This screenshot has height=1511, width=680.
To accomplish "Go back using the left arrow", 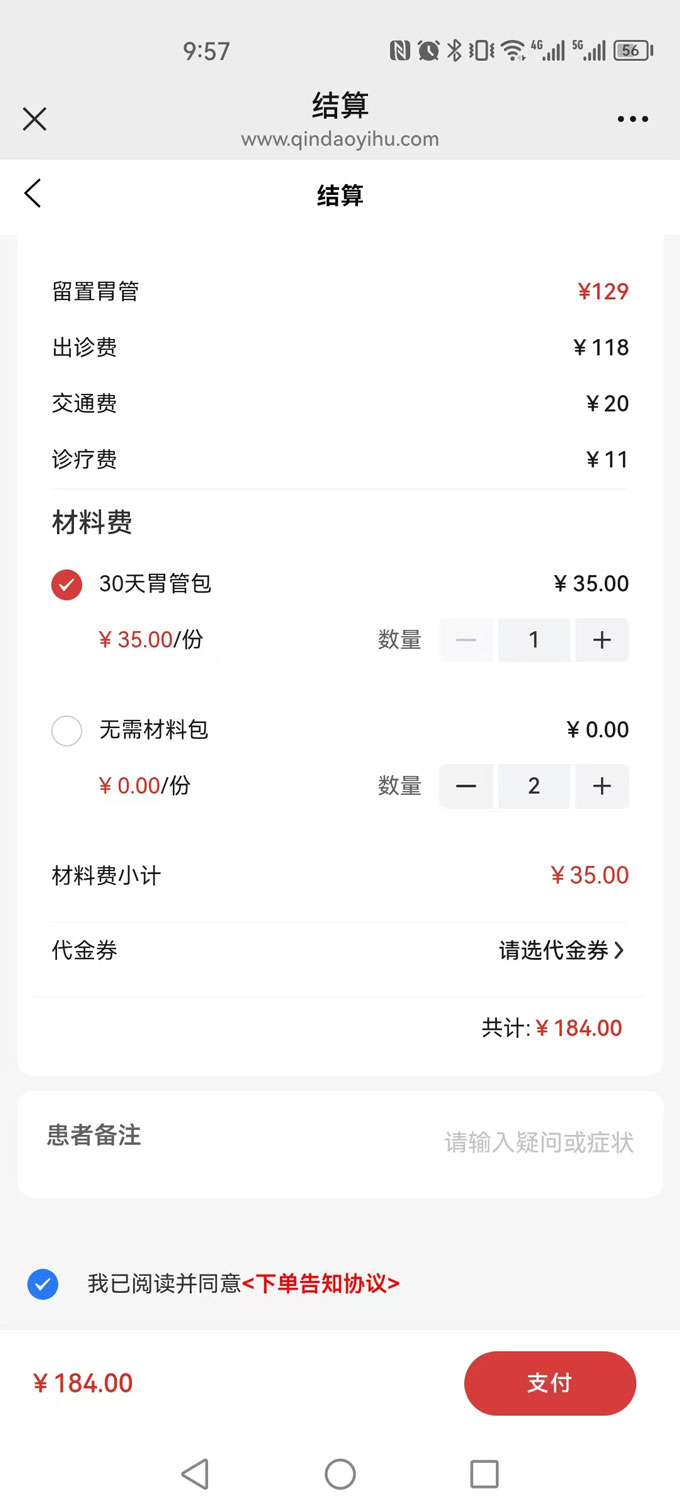I will (33, 194).
